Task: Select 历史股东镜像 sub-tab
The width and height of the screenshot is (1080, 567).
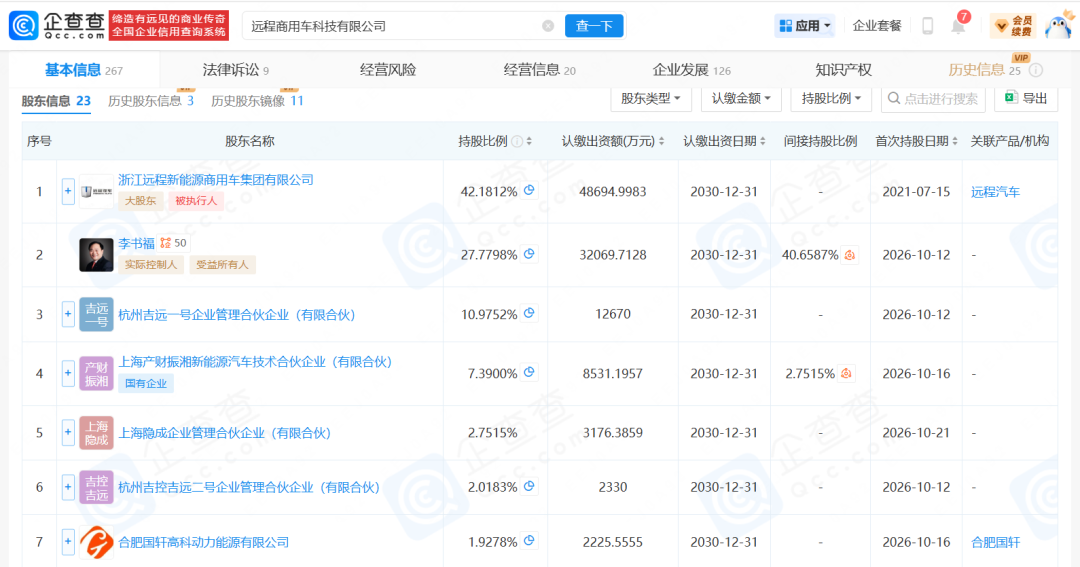Action: (257, 101)
